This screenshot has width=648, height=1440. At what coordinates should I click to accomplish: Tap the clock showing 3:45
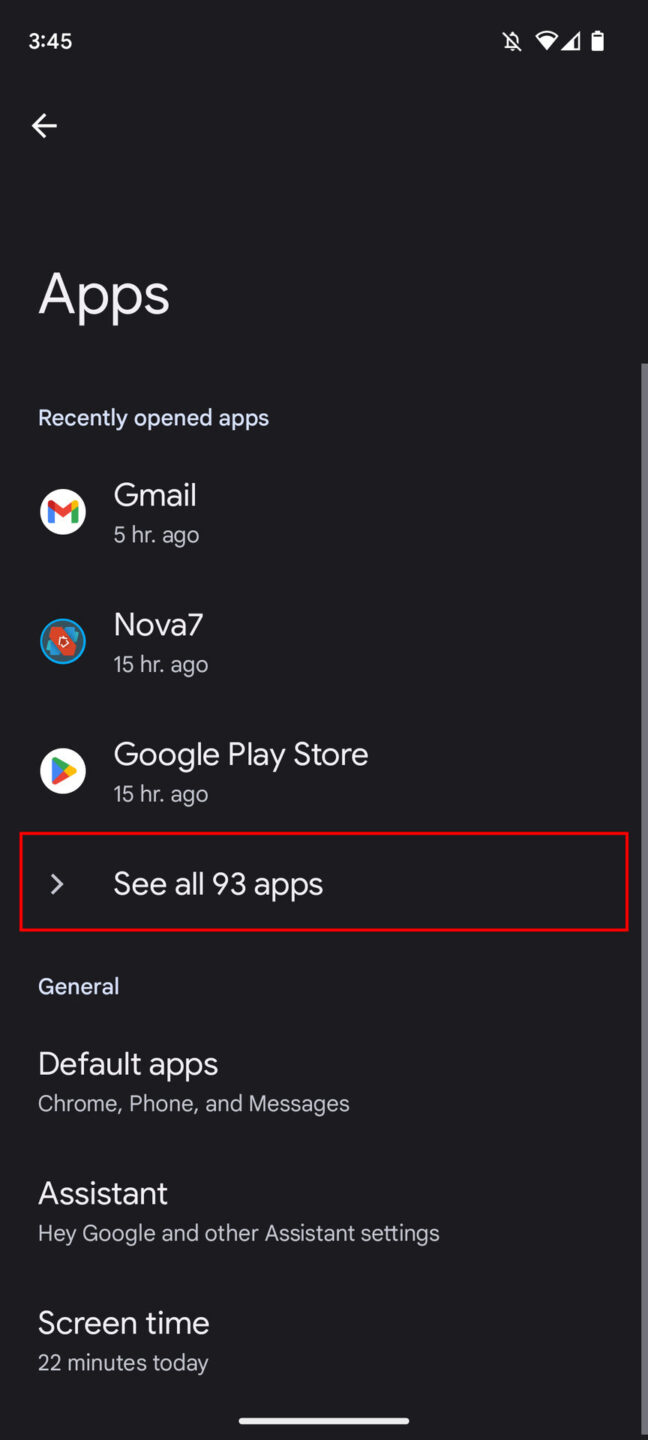49,41
